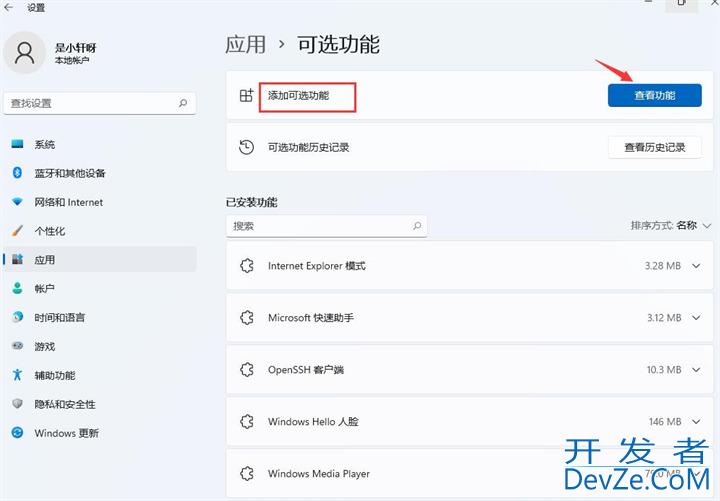
Task: Open 帐户 settings category label
Action: coord(45,288)
